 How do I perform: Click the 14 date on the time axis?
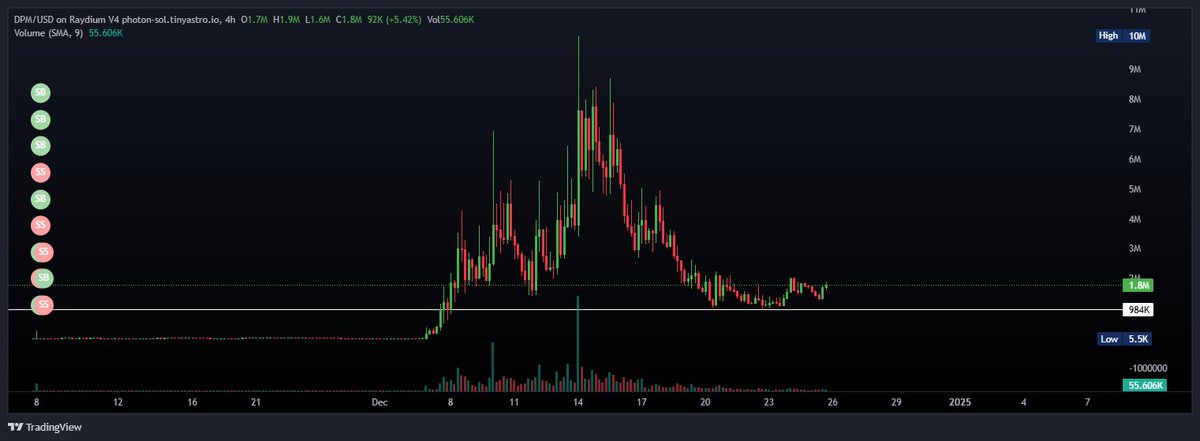point(578,402)
